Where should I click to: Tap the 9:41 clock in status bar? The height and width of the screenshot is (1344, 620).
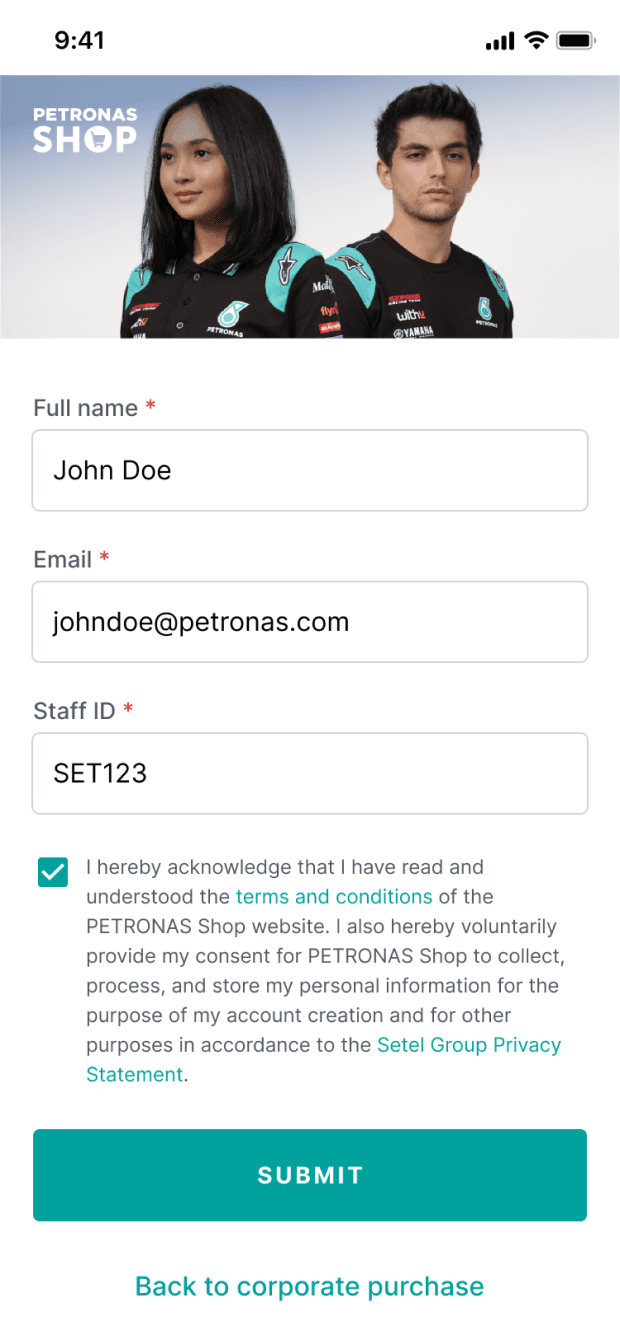coord(80,40)
